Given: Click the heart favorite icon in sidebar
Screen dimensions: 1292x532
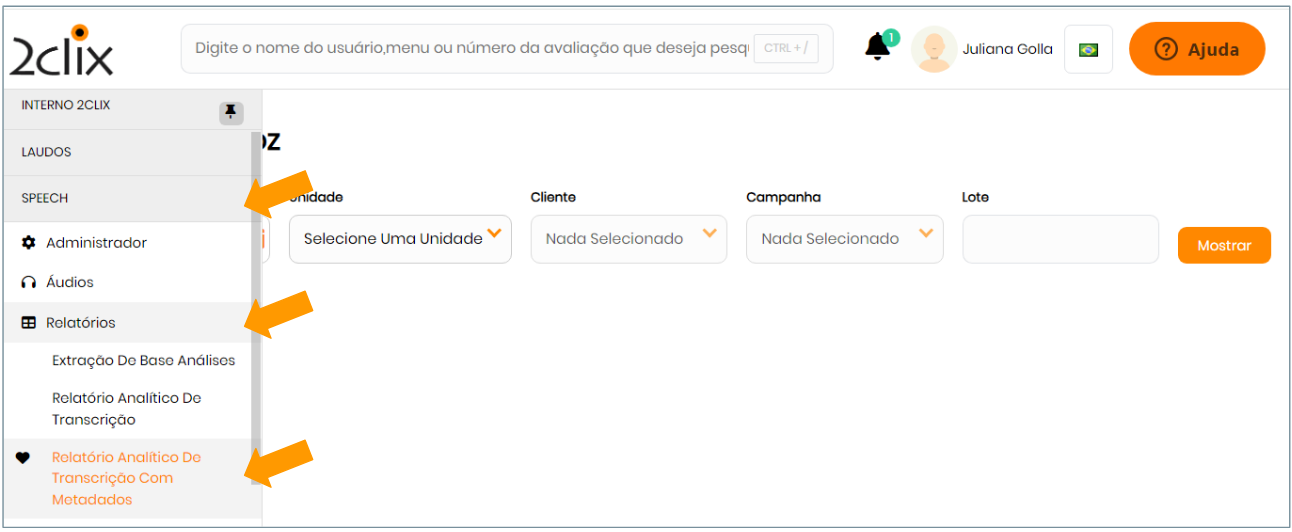Looking at the screenshot, I should 23,458.
